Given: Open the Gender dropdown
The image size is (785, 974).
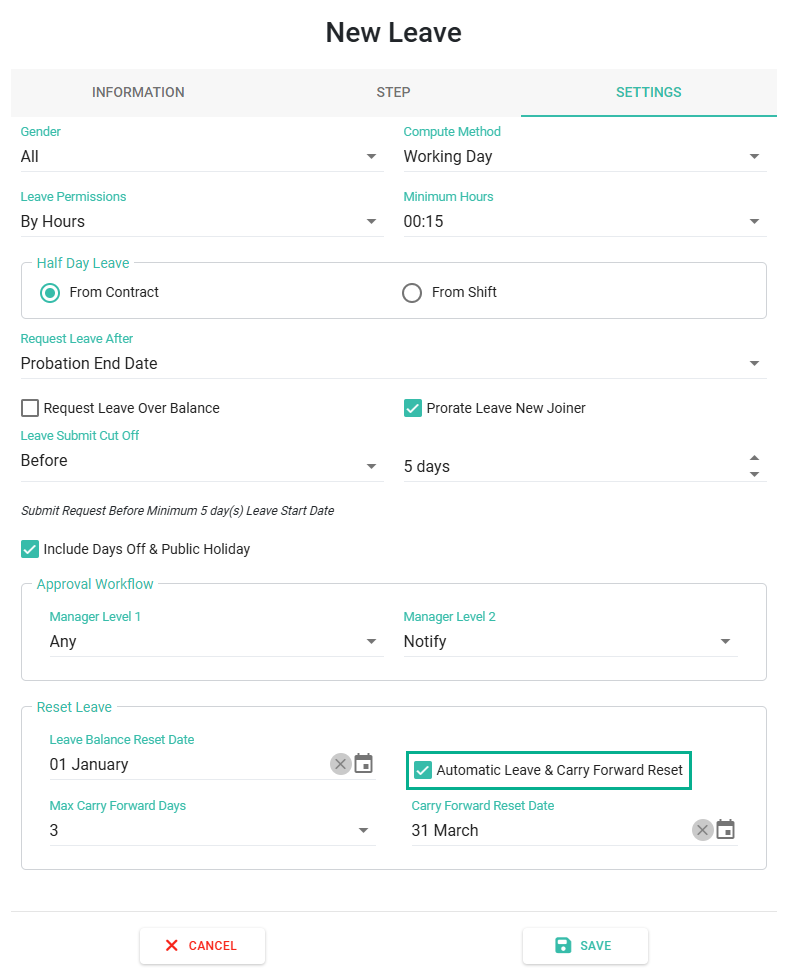Looking at the screenshot, I should click(x=200, y=157).
